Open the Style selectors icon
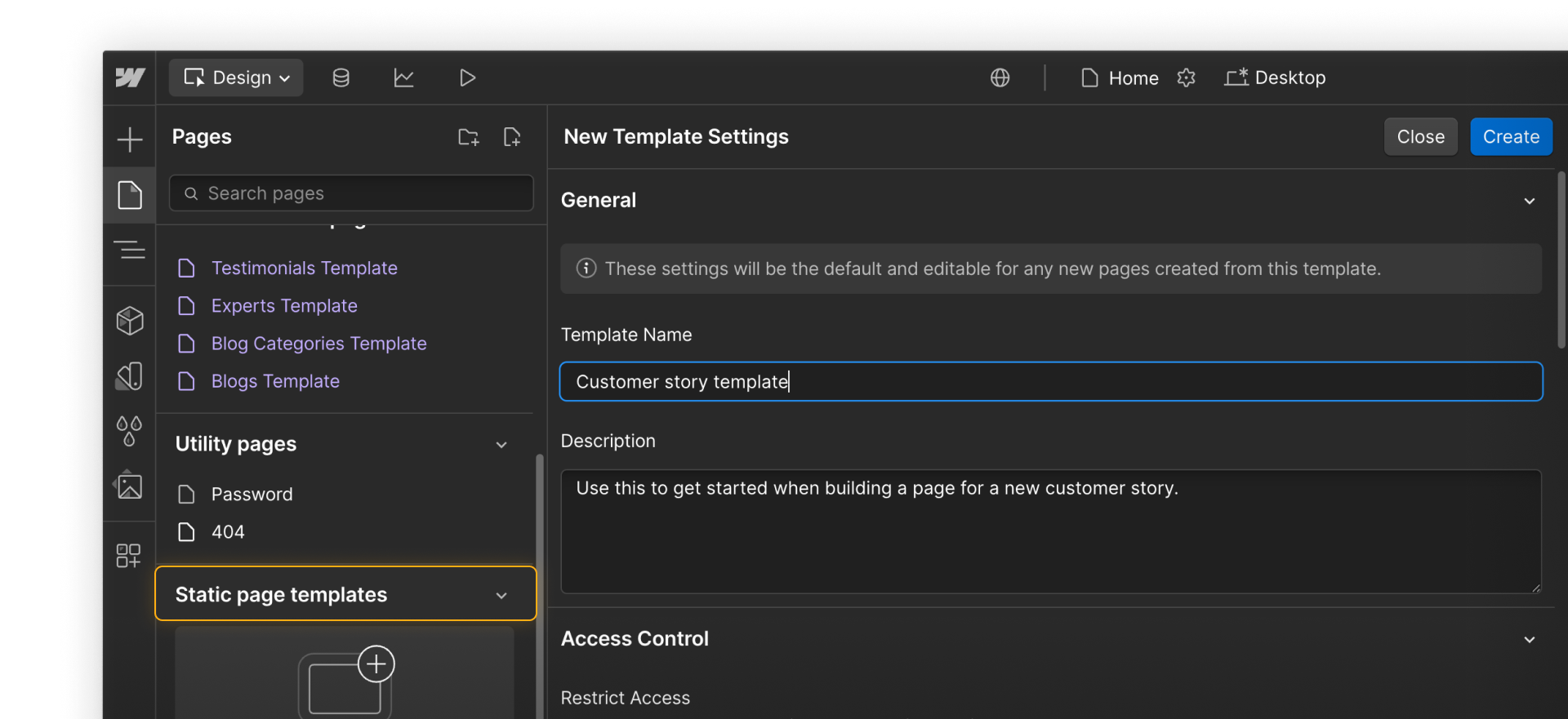Screen dimensions: 1568x719 (130, 376)
